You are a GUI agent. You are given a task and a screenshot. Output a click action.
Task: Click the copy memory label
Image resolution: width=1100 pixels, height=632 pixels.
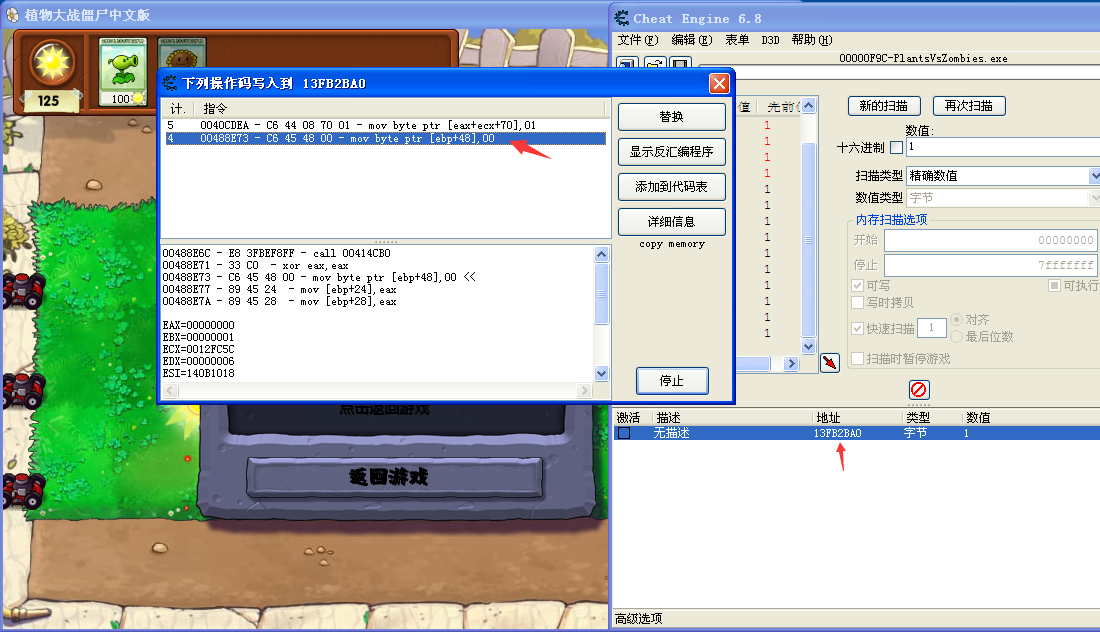(671, 244)
